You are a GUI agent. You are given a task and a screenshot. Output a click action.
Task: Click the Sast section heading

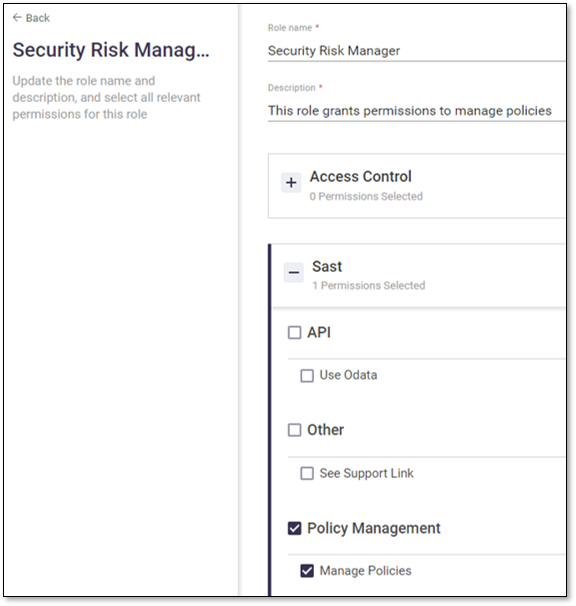[327, 267]
